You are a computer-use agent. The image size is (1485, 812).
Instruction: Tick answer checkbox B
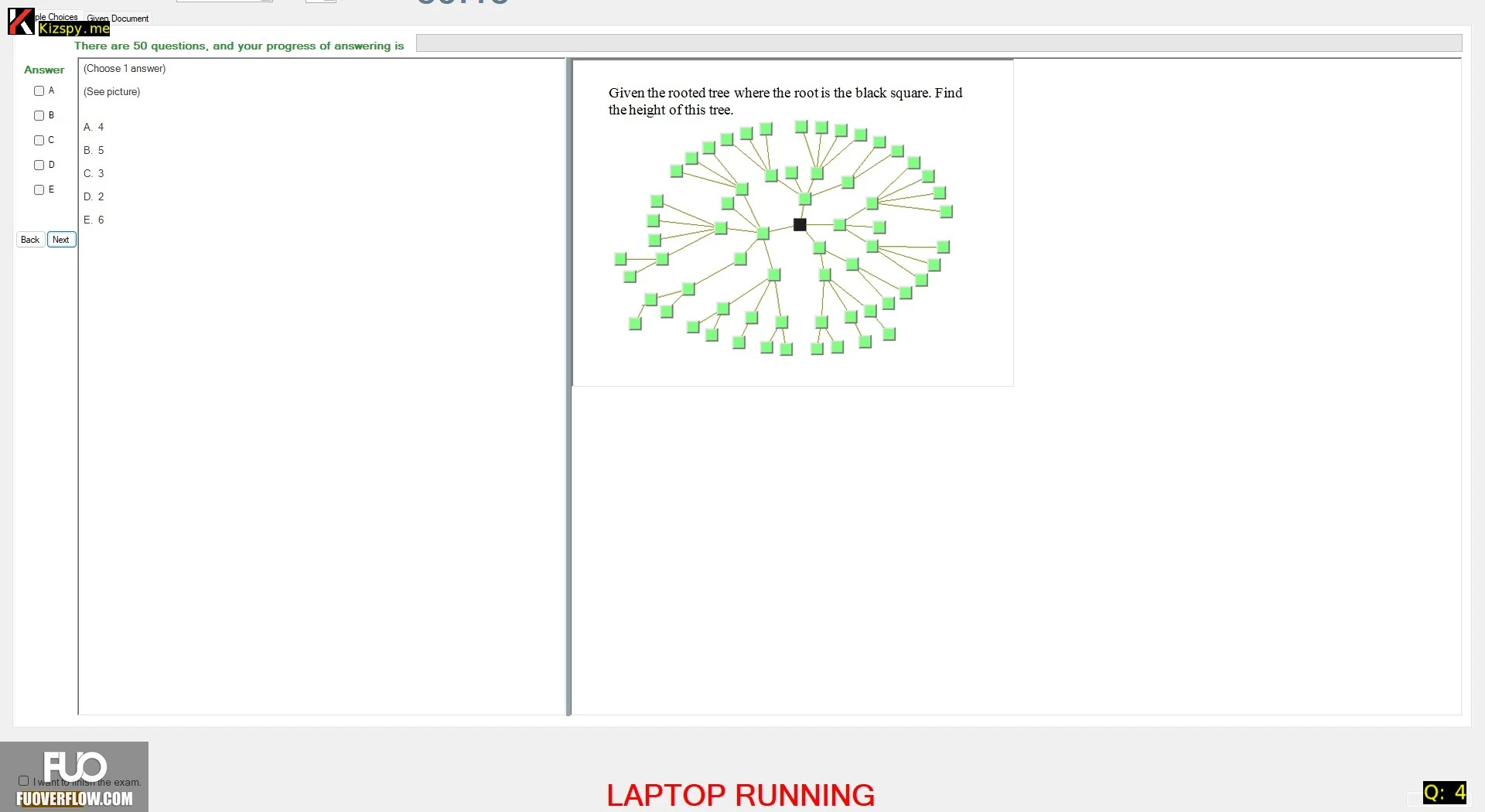(x=39, y=115)
